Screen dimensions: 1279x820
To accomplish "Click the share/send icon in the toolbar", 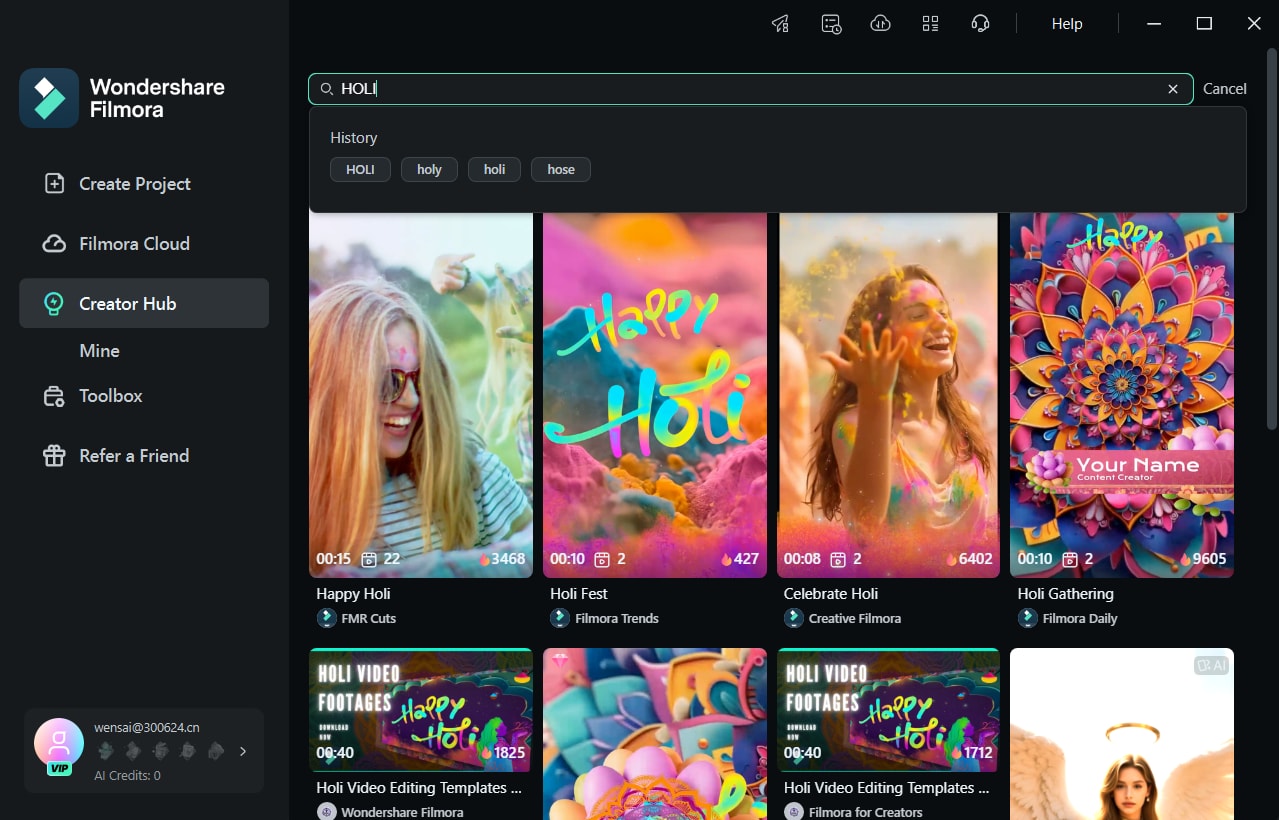I will (x=780, y=23).
